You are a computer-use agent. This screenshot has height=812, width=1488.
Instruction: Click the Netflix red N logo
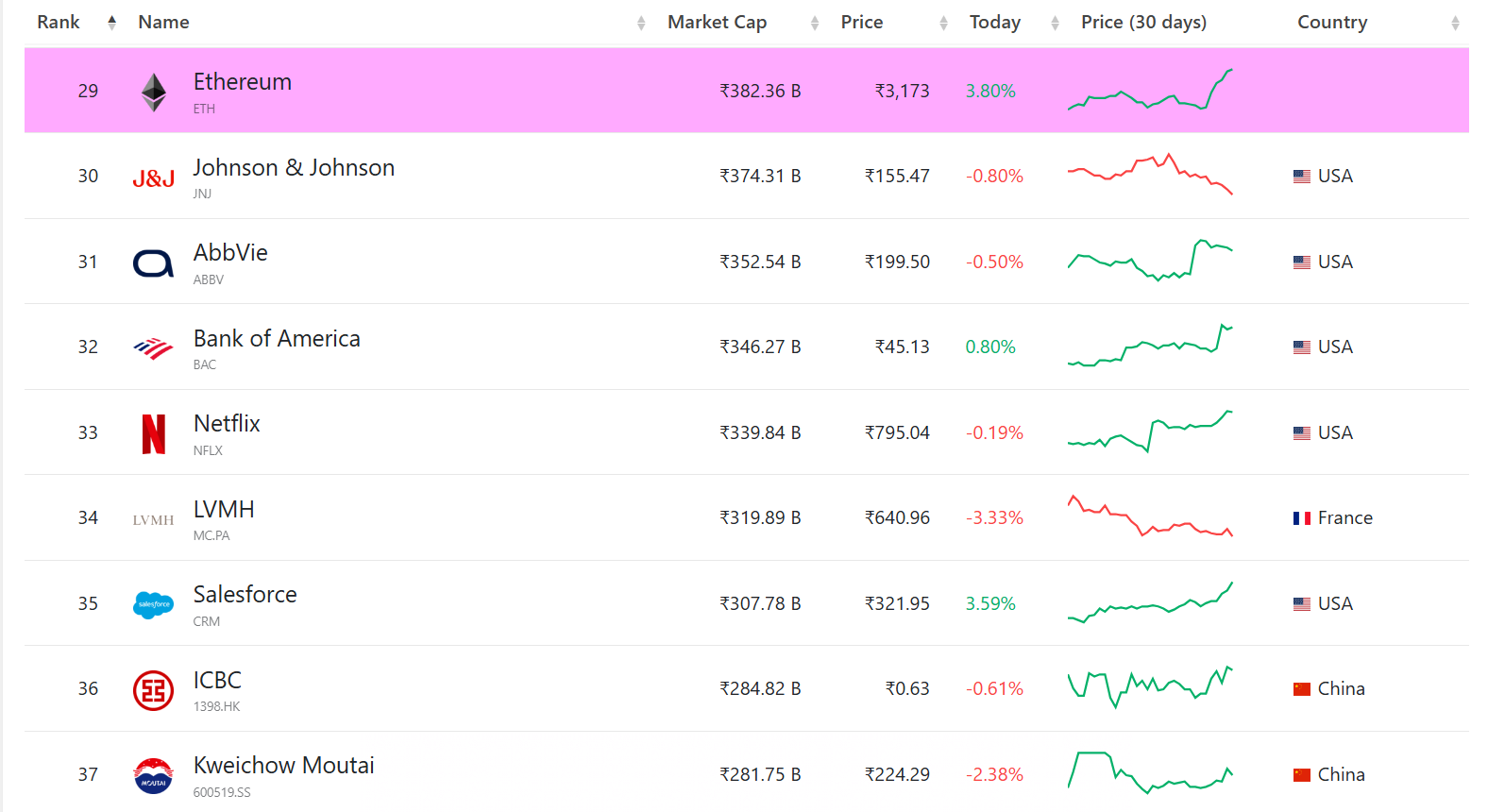pos(153,434)
